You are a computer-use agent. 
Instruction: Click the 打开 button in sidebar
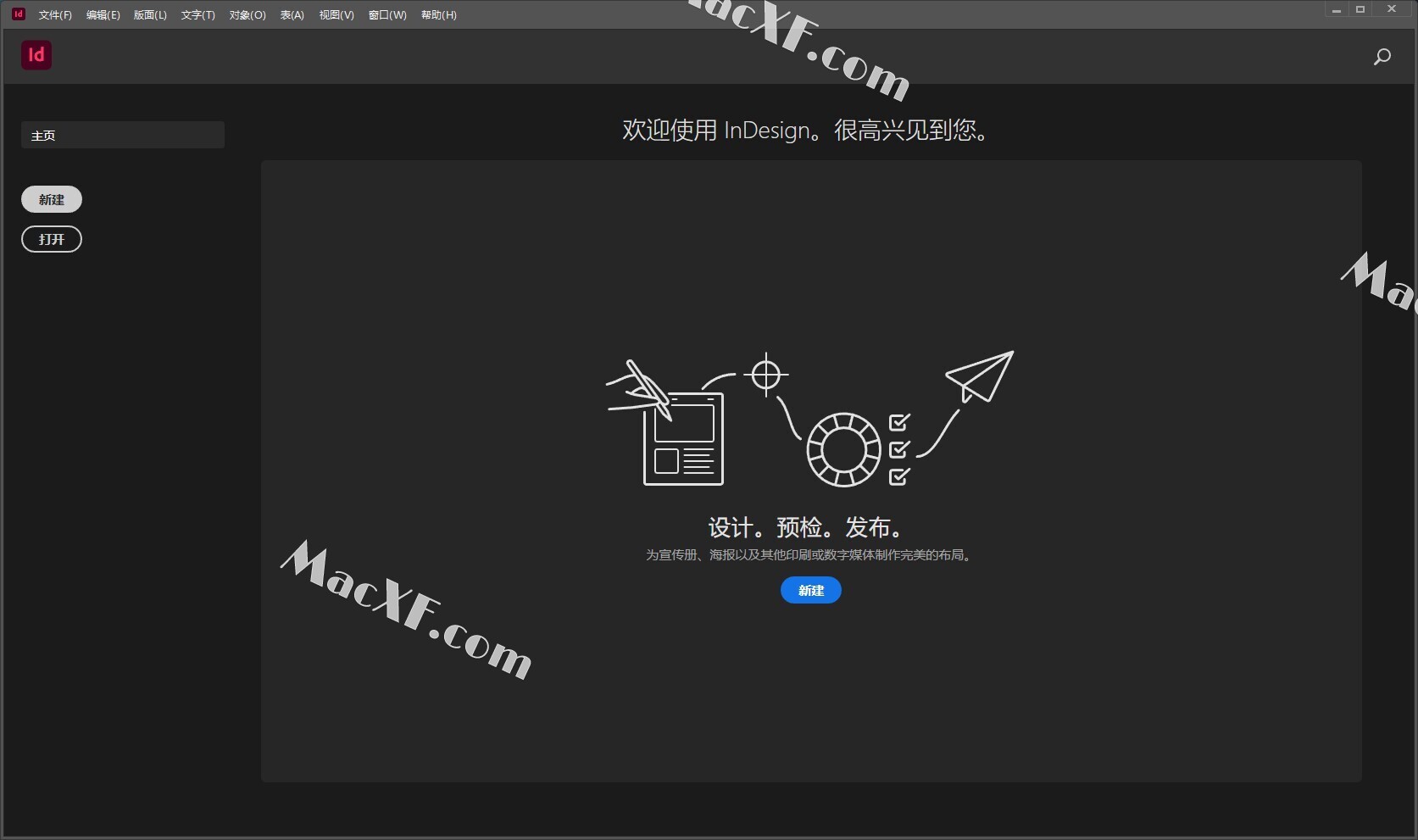click(52, 239)
